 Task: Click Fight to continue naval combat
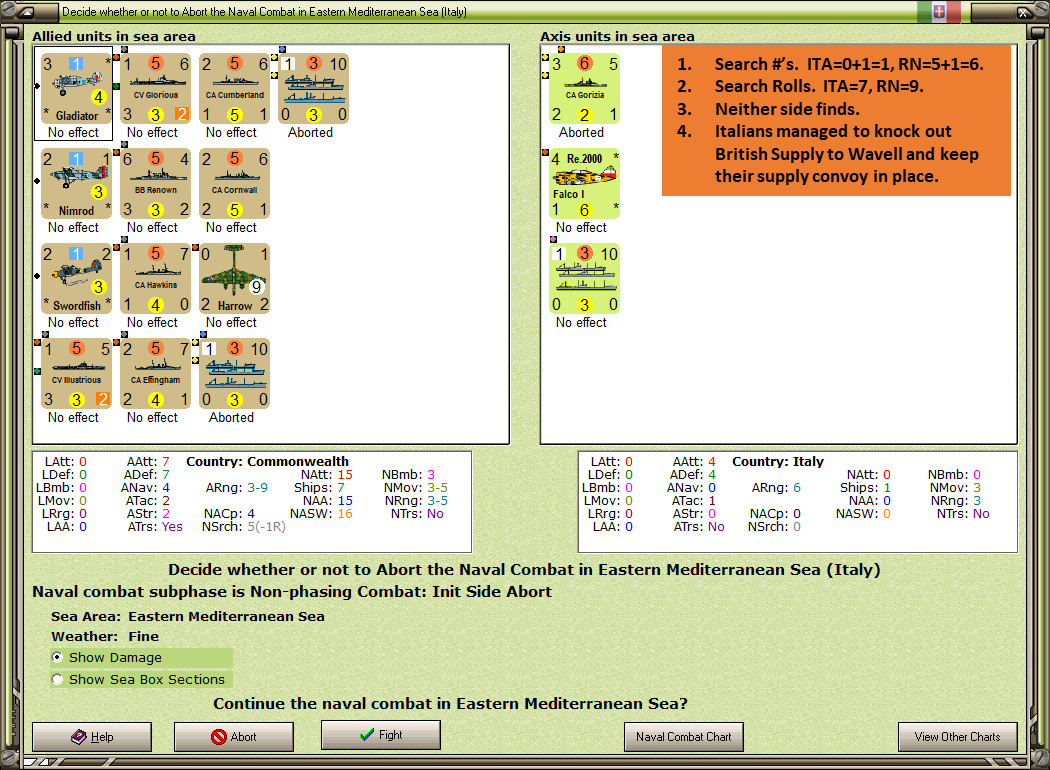[x=381, y=735]
